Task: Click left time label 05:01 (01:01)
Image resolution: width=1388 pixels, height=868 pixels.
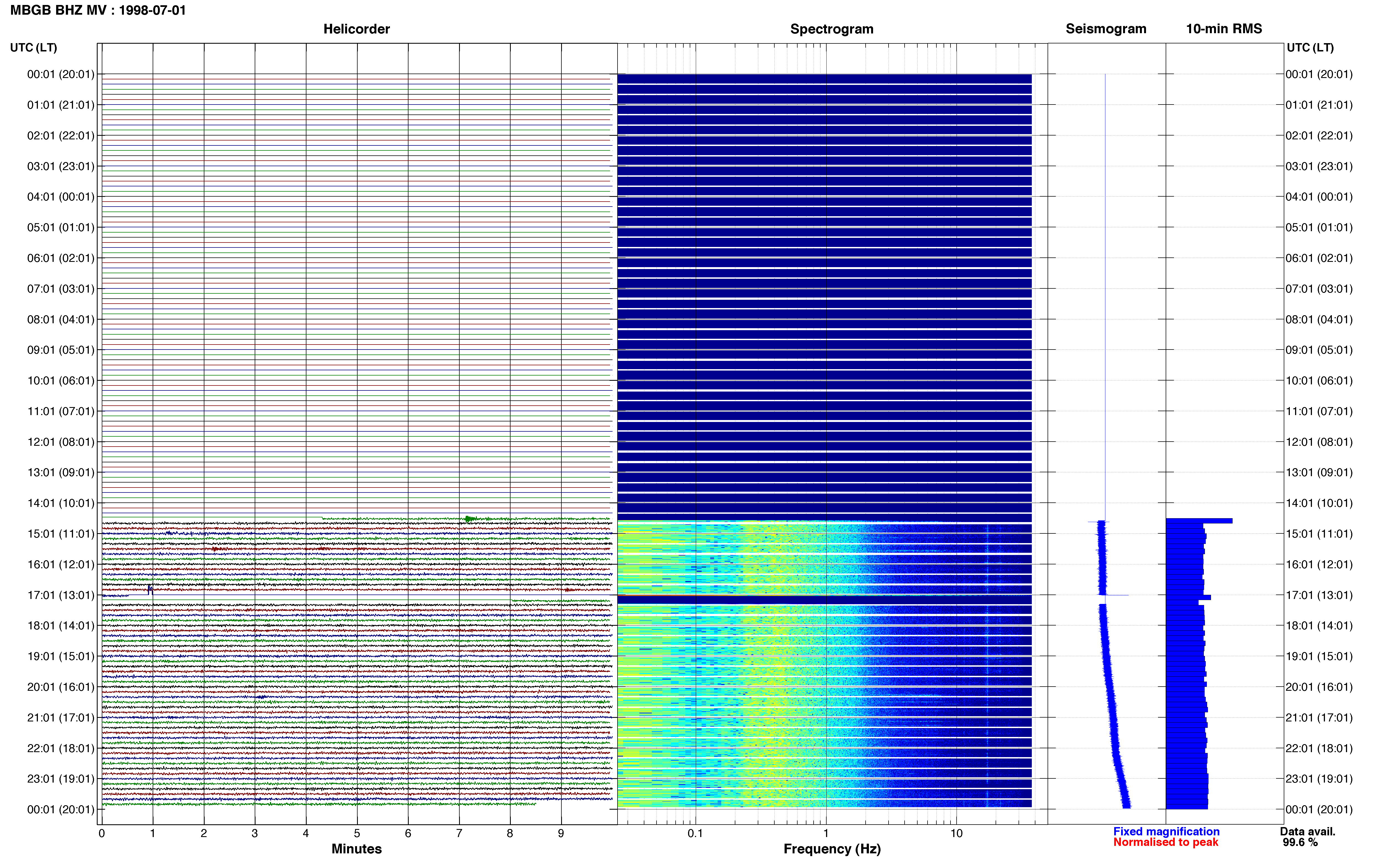Action: tap(61, 227)
